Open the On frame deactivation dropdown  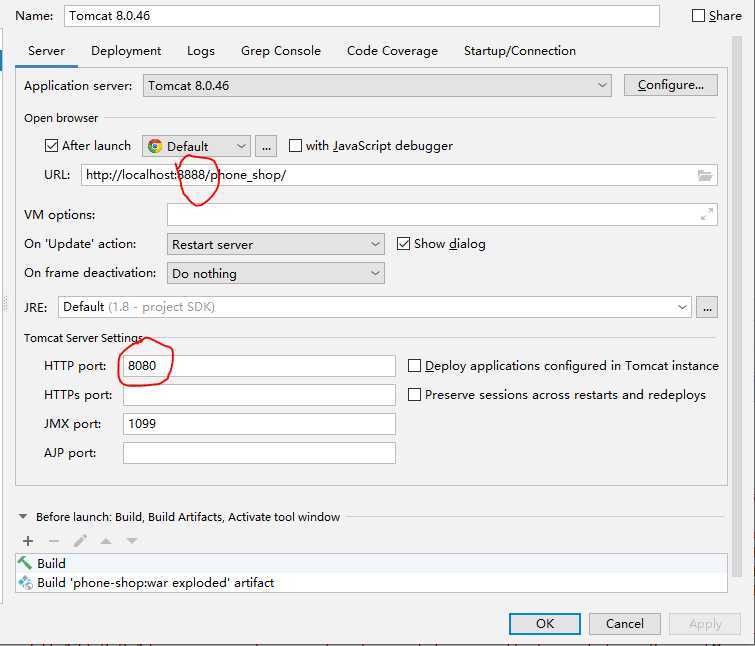275,273
